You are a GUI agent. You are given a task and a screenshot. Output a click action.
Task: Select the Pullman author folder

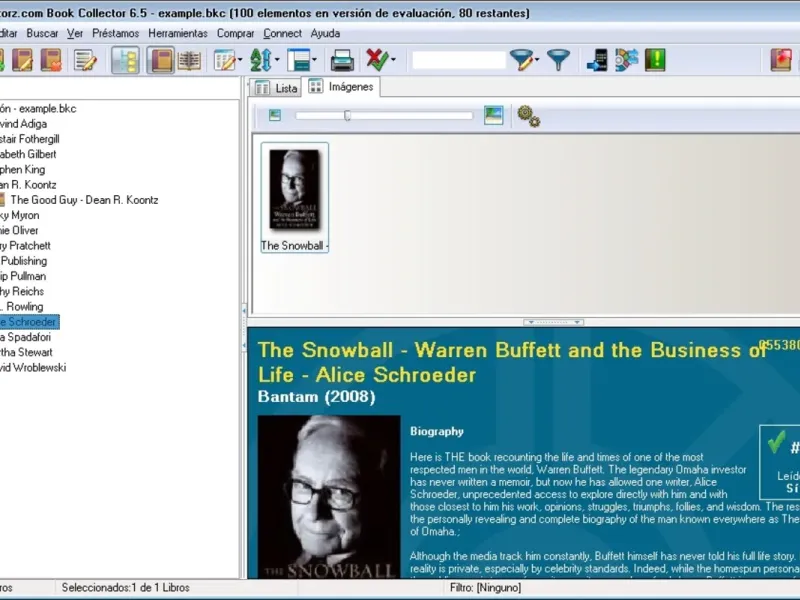pyautogui.click(x=23, y=276)
